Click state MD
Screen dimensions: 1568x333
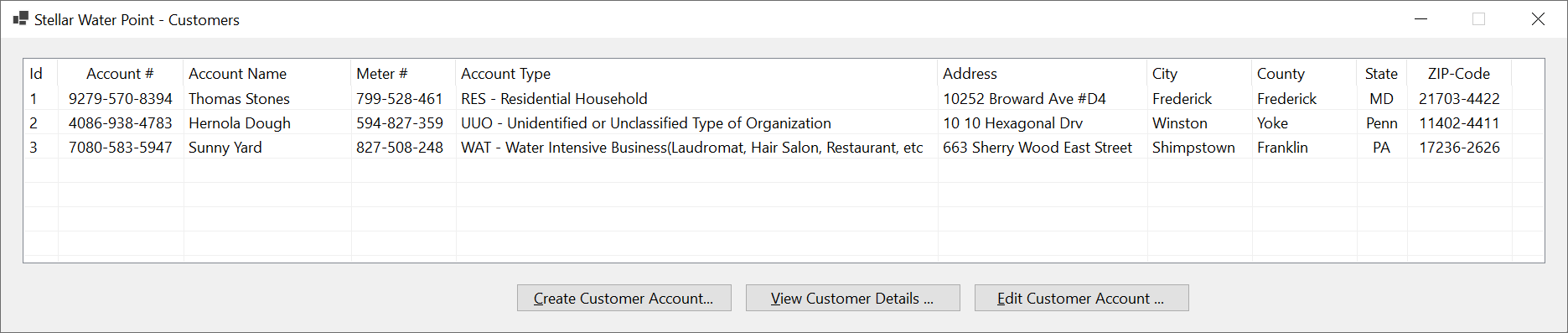pos(1382,98)
